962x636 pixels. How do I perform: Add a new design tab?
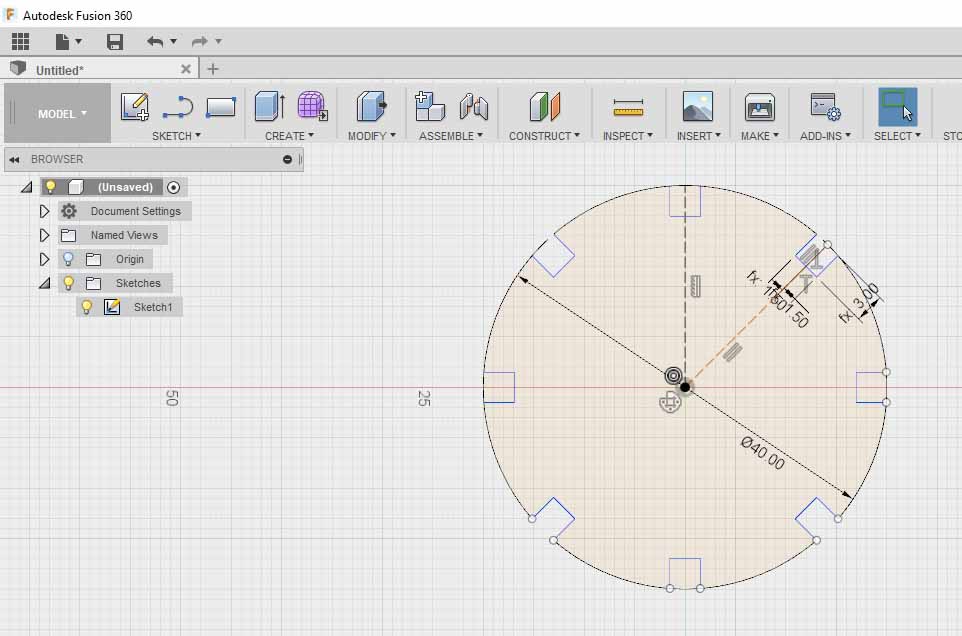[212, 69]
